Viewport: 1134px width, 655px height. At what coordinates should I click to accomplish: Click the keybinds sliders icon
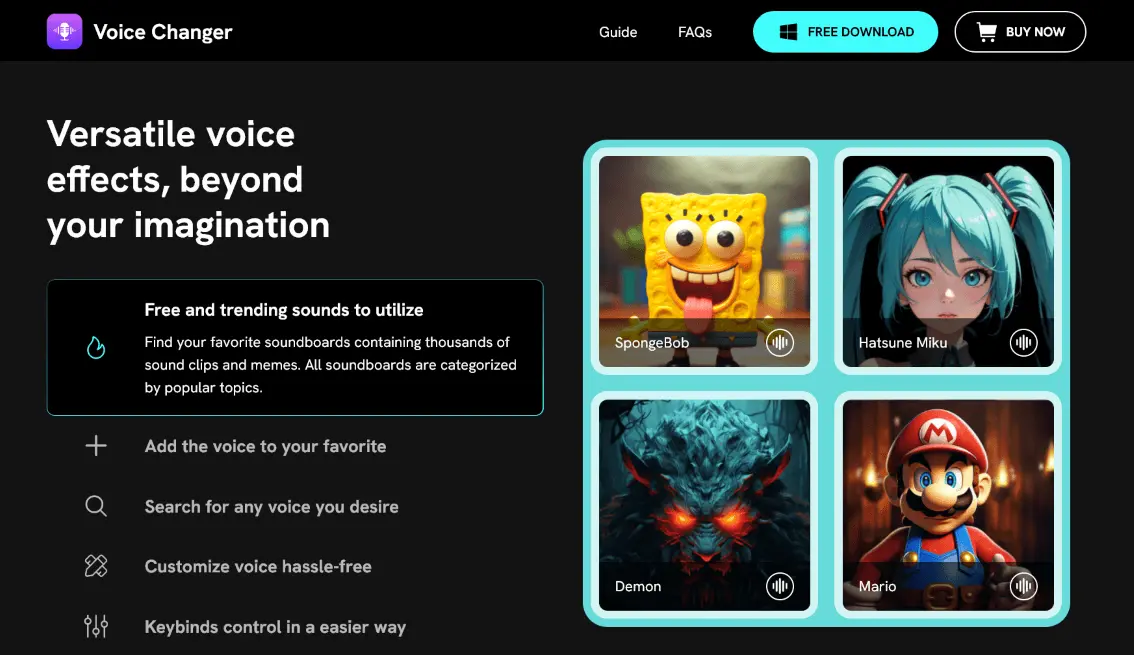pos(96,626)
